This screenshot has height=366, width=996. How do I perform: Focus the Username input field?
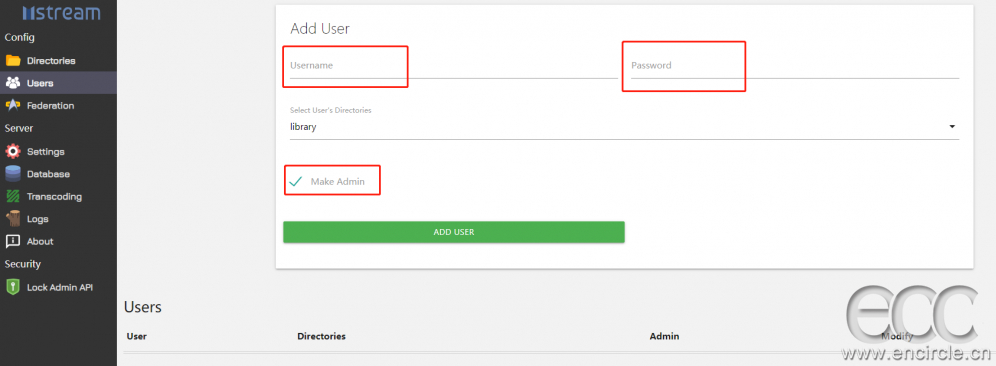click(x=454, y=65)
